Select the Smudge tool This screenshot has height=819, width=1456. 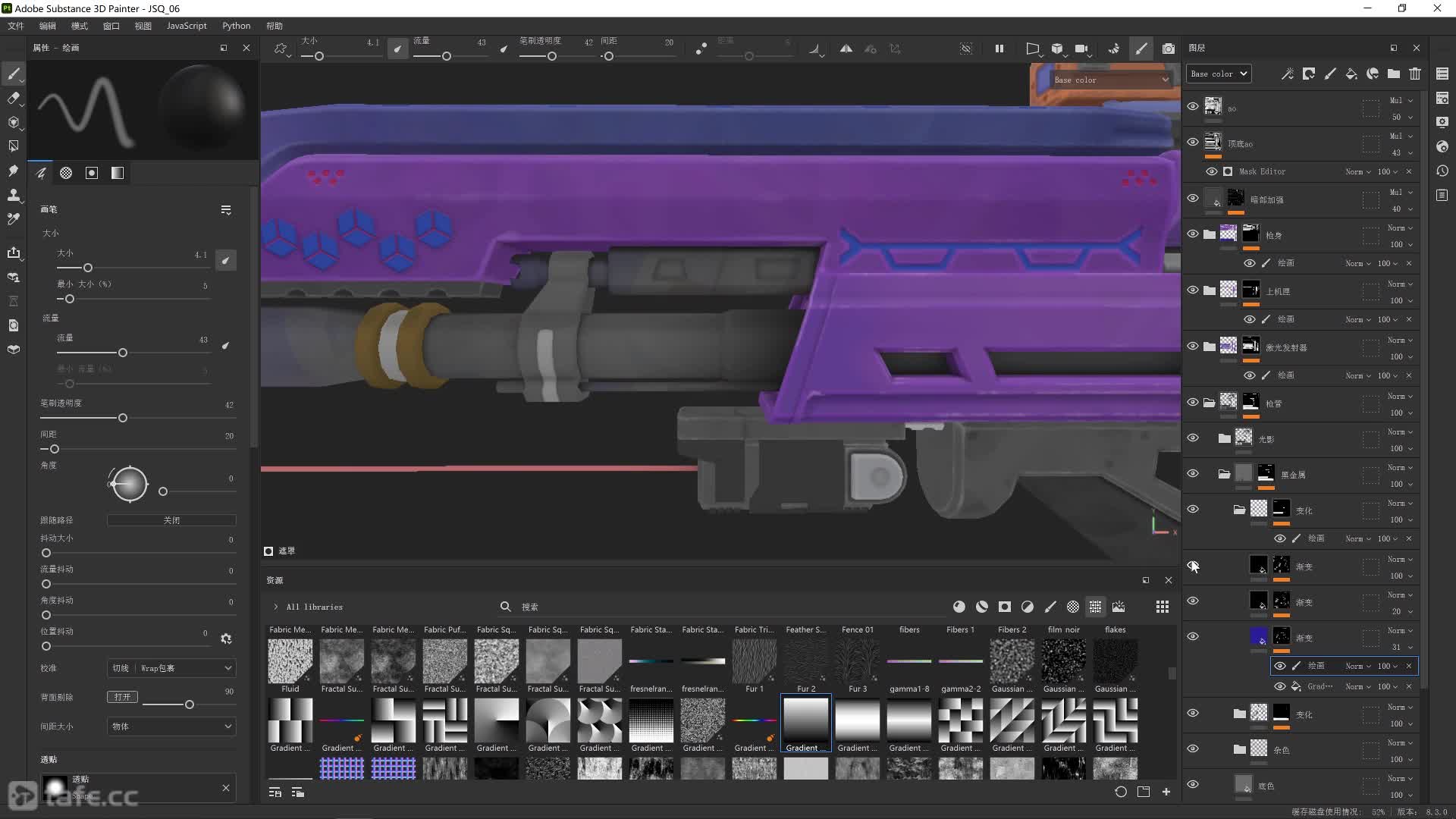pyautogui.click(x=13, y=171)
